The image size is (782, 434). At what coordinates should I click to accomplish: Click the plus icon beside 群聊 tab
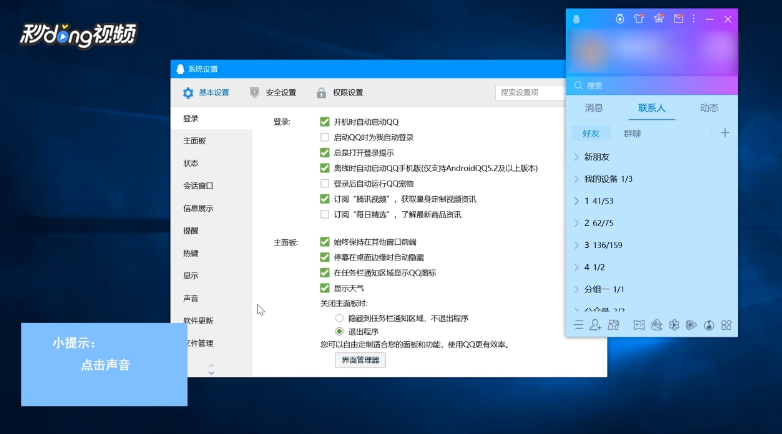(x=725, y=133)
